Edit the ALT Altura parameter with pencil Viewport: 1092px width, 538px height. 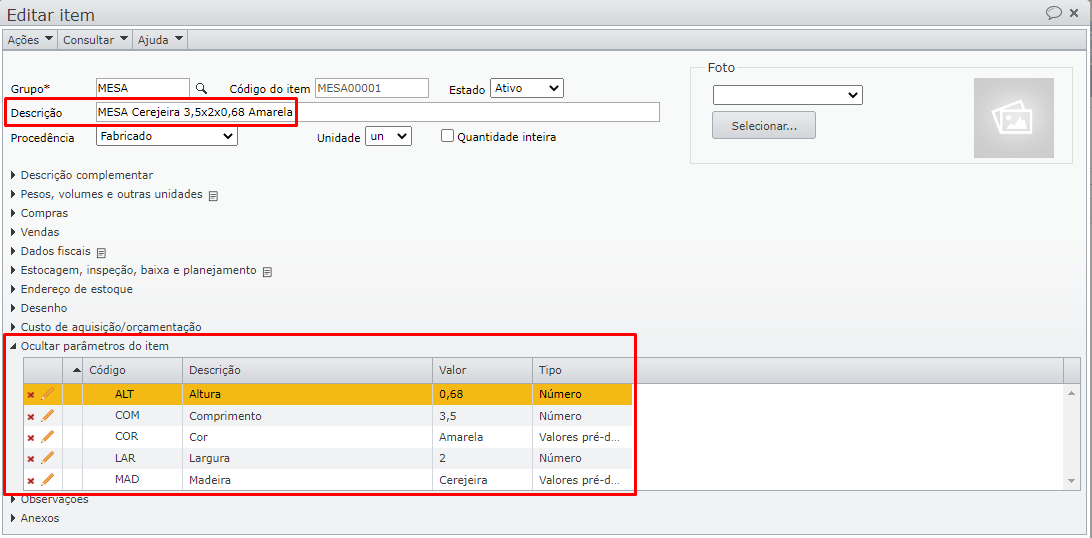(x=47, y=394)
